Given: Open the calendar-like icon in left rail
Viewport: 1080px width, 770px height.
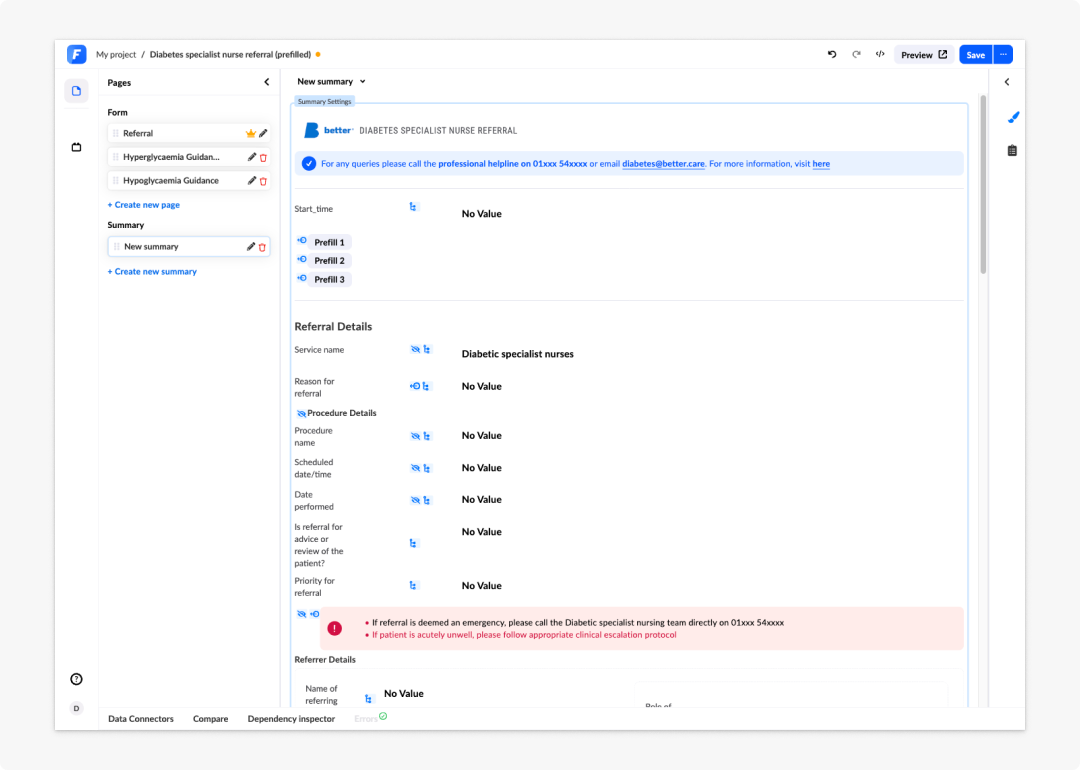Looking at the screenshot, I should coord(76,147).
